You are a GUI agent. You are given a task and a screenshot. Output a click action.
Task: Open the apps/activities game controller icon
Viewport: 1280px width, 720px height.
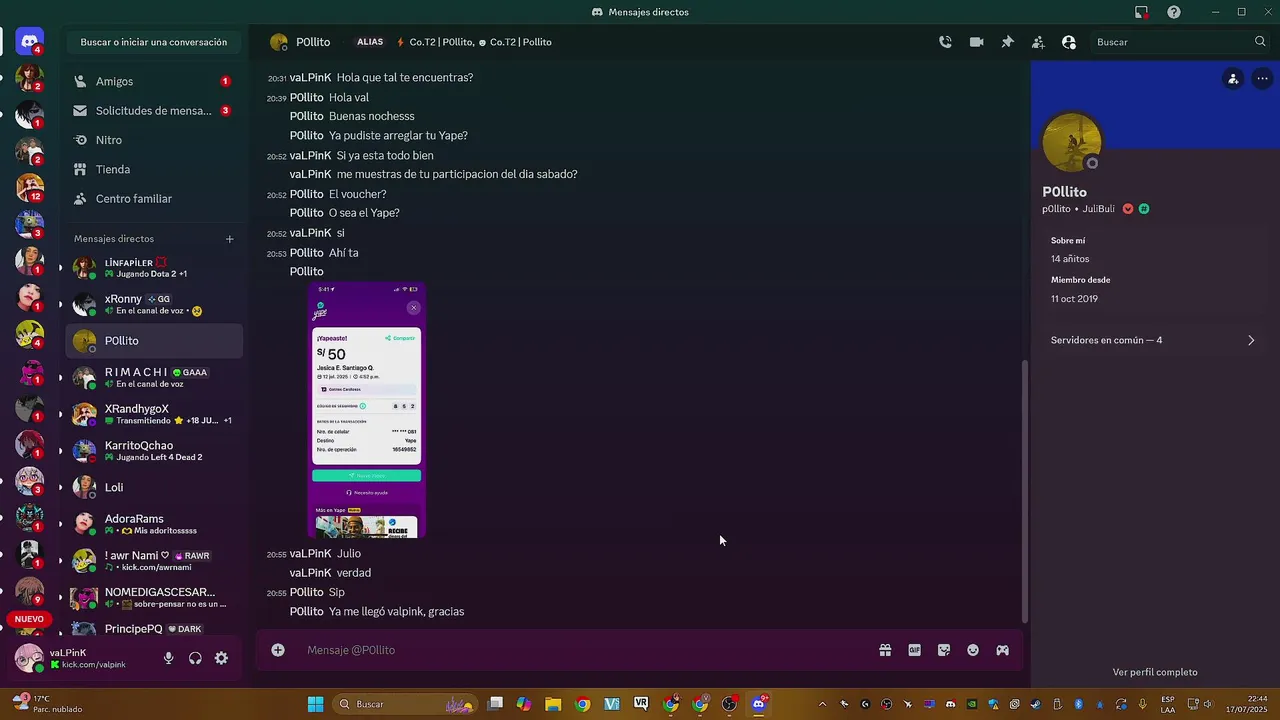1002,650
